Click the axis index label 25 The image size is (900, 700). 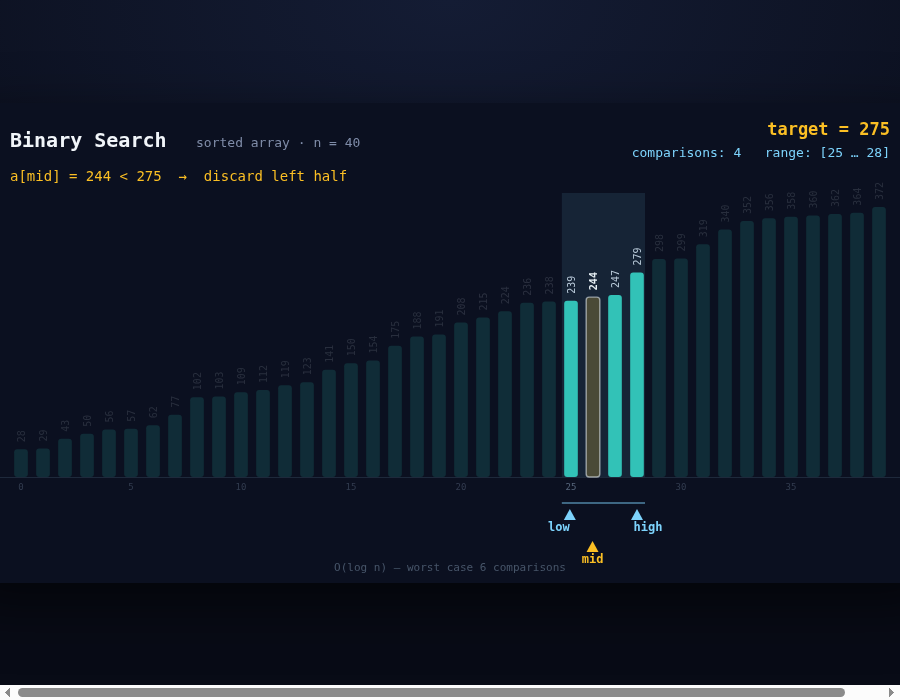[571, 487]
